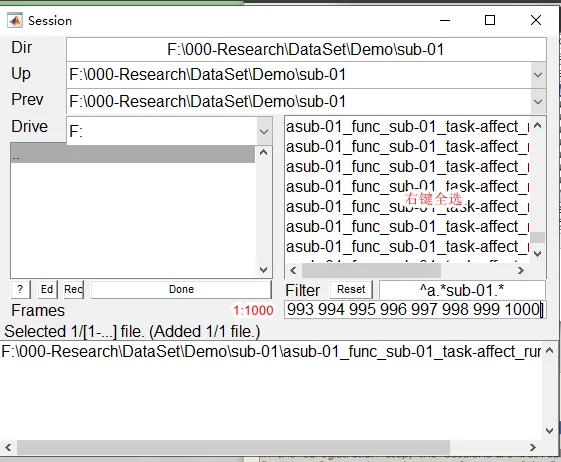The height and width of the screenshot is (462, 561).
Task: Select the '..' parent folder entry
Action: (133, 155)
